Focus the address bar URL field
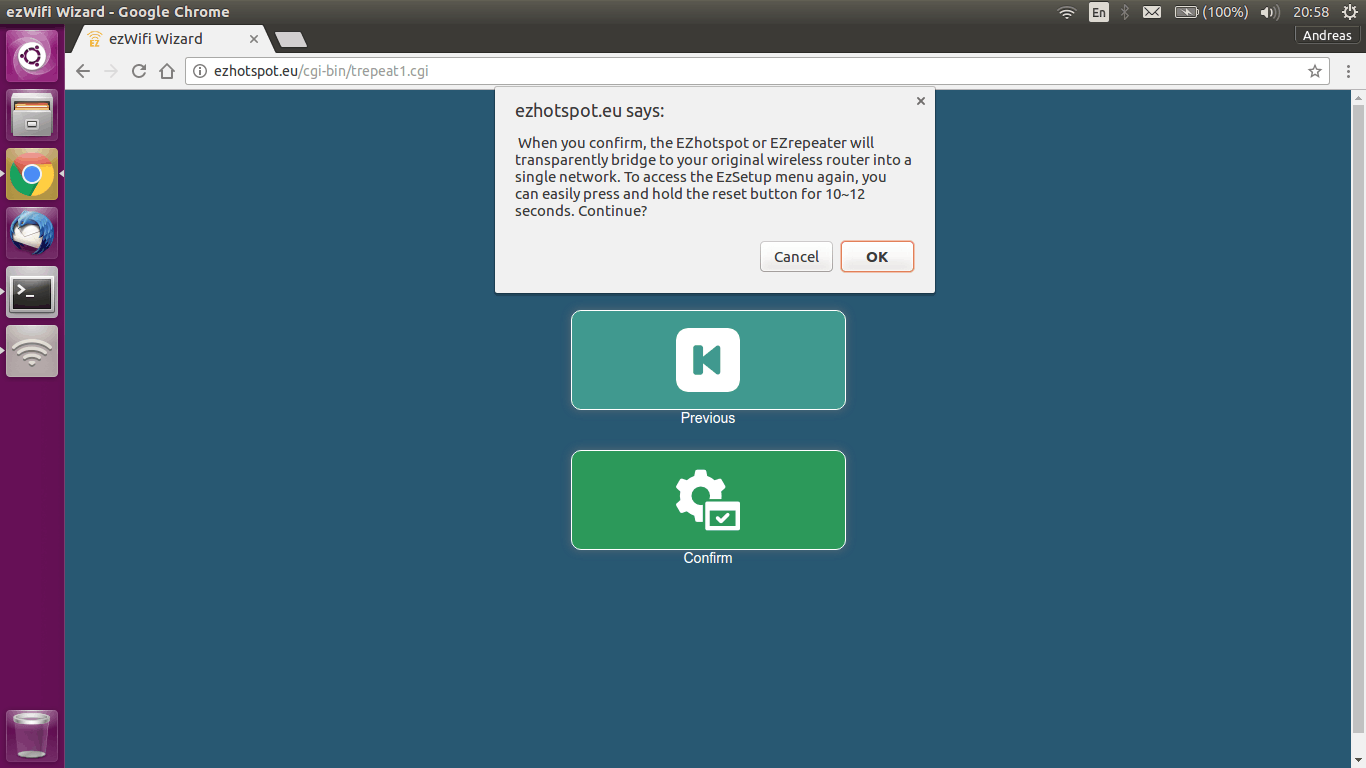The width and height of the screenshot is (1366, 768). 755,71
